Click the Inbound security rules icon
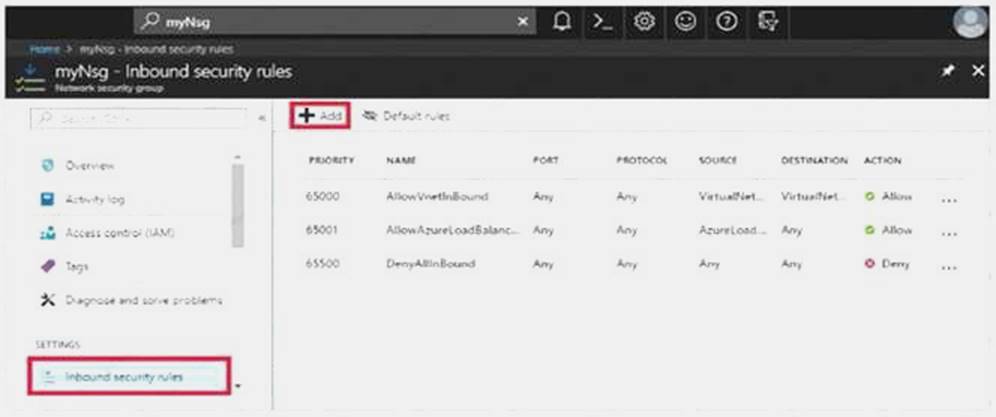This screenshot has width=996, height=417. [48, 377]
